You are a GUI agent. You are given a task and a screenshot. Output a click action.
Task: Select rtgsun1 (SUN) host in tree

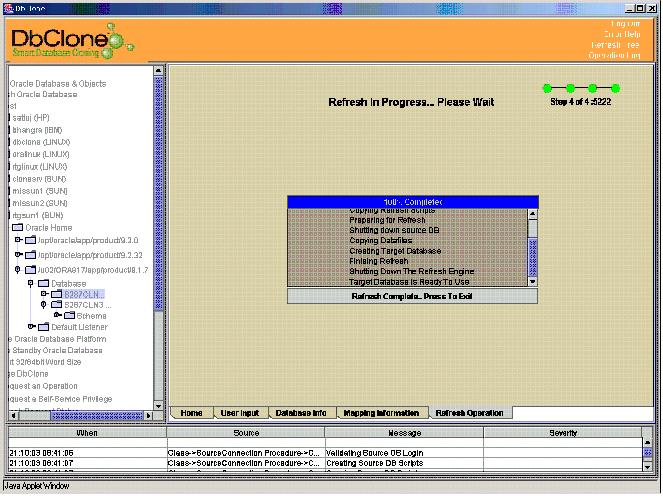[38, 216]
